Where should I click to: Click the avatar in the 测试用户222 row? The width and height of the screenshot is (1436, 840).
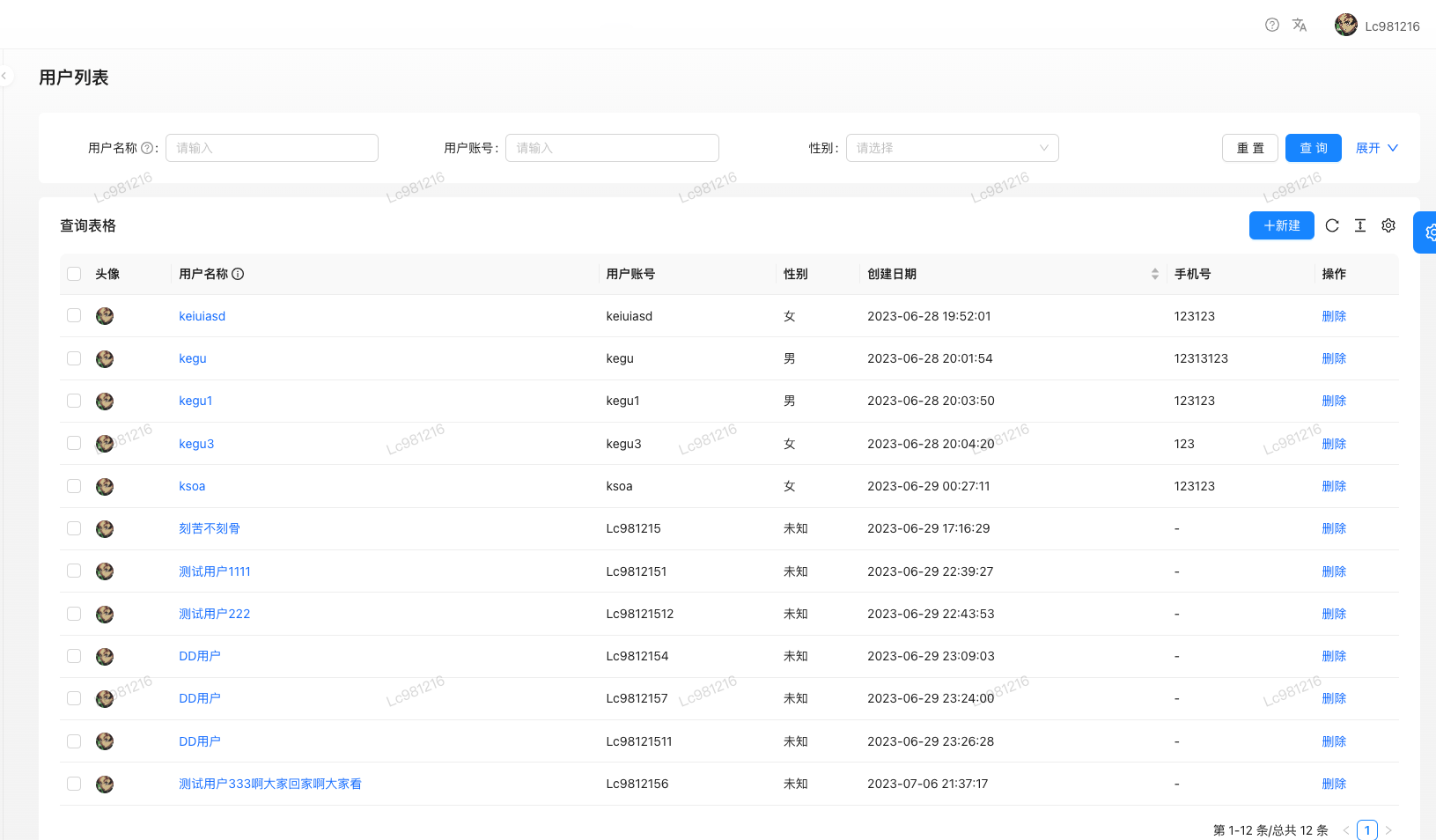(x=105, y=614)
